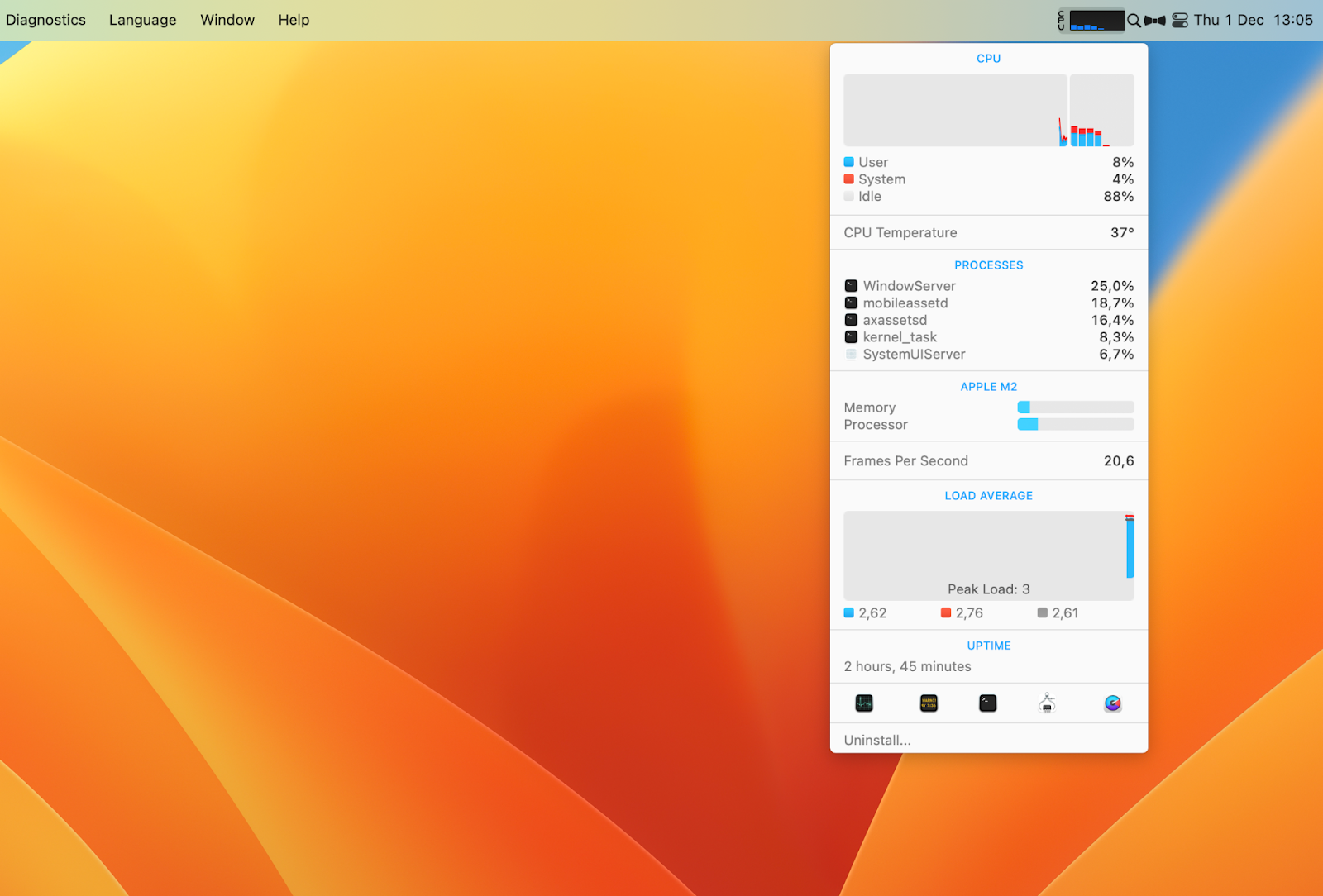This screenshot has height=896, width=1323.
Task: Click the red 2,76 load swatch
Action: click(946, 612)
